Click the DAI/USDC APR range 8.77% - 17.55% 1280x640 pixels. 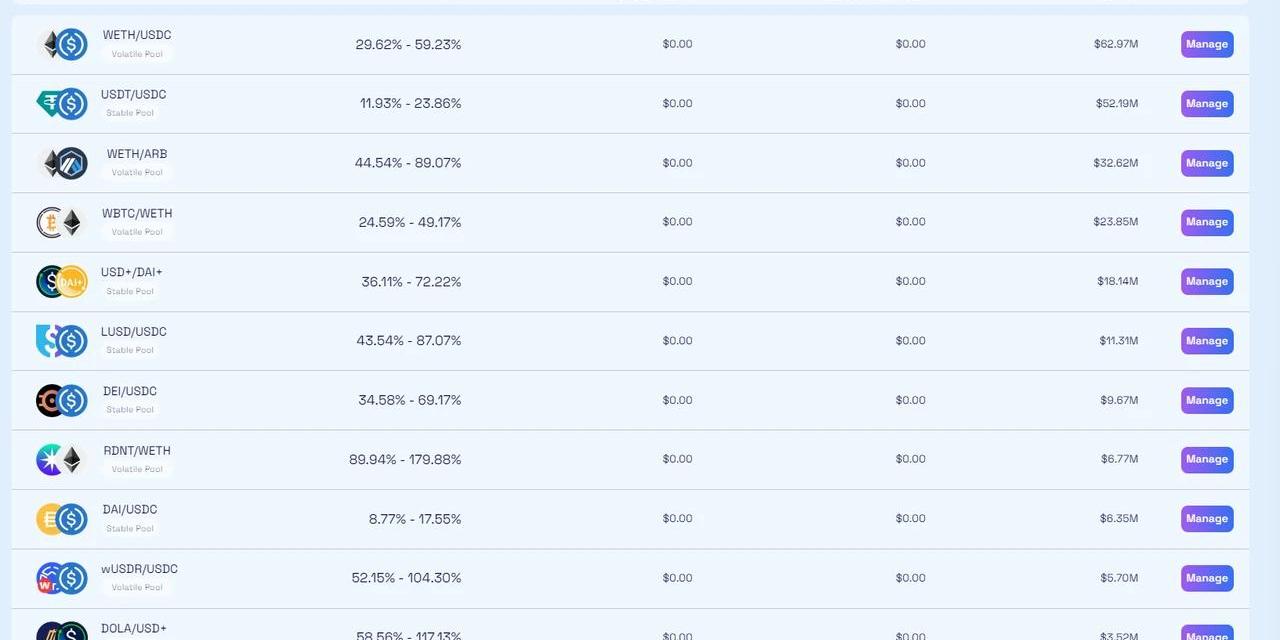pos(414,519)
